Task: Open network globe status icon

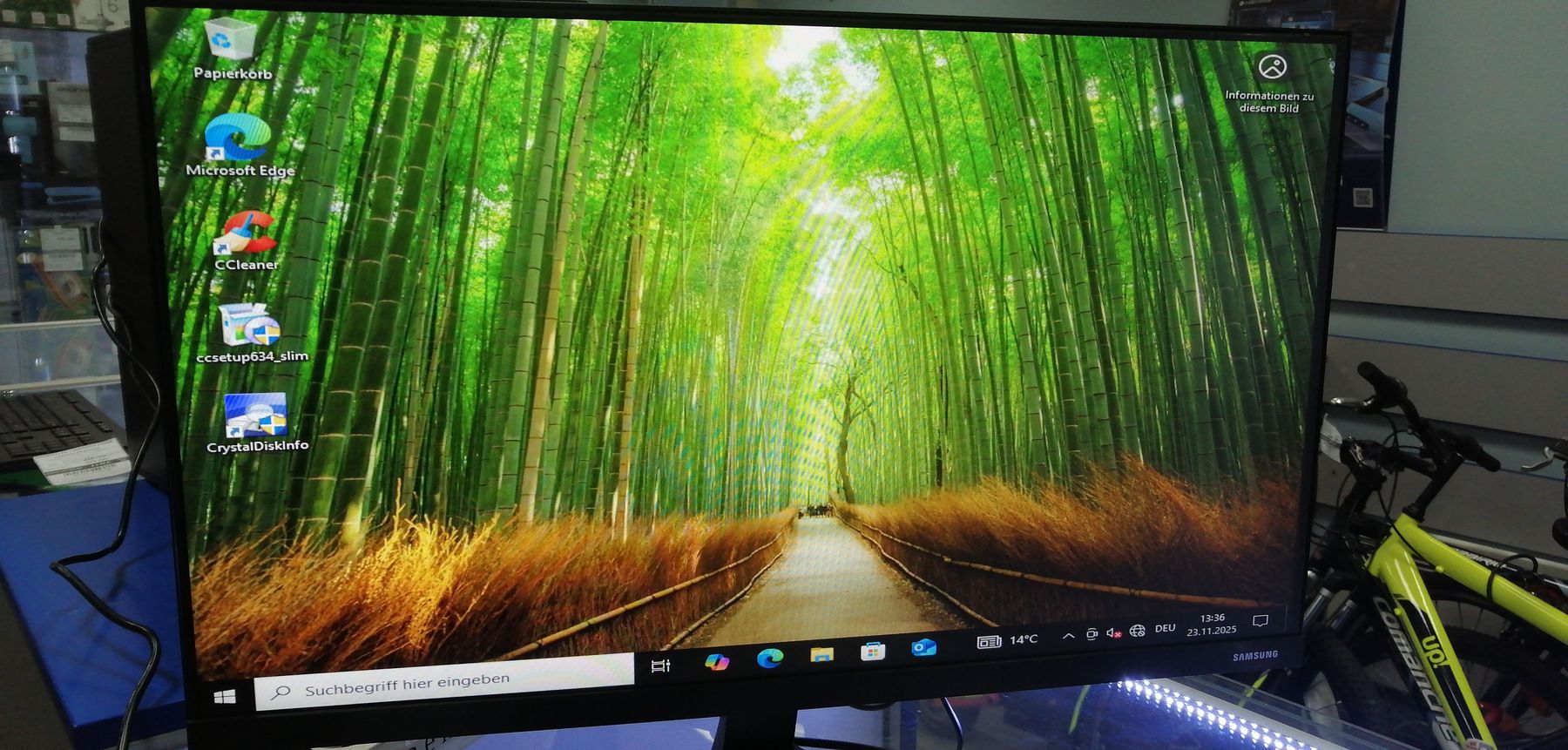Action: pyautogui.click(x=1137, y=631)
